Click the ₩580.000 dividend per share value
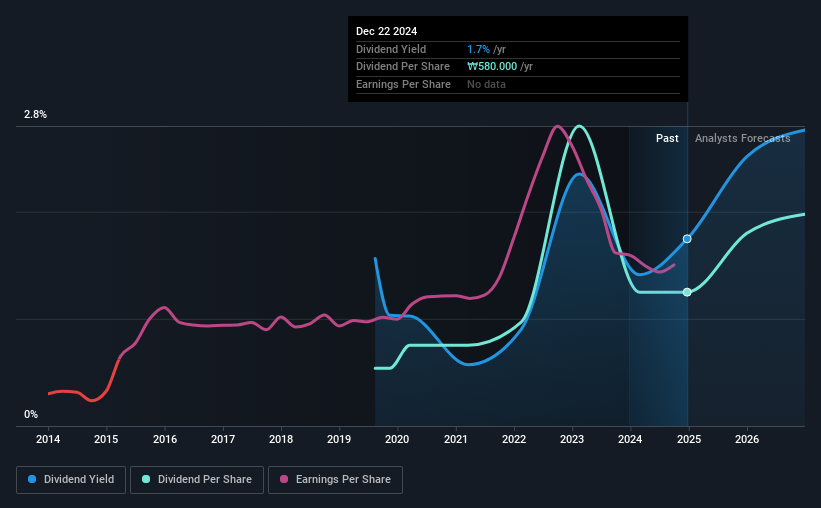Image resolution: width=821 pixels, height=508 pixels. click(492, 67)
